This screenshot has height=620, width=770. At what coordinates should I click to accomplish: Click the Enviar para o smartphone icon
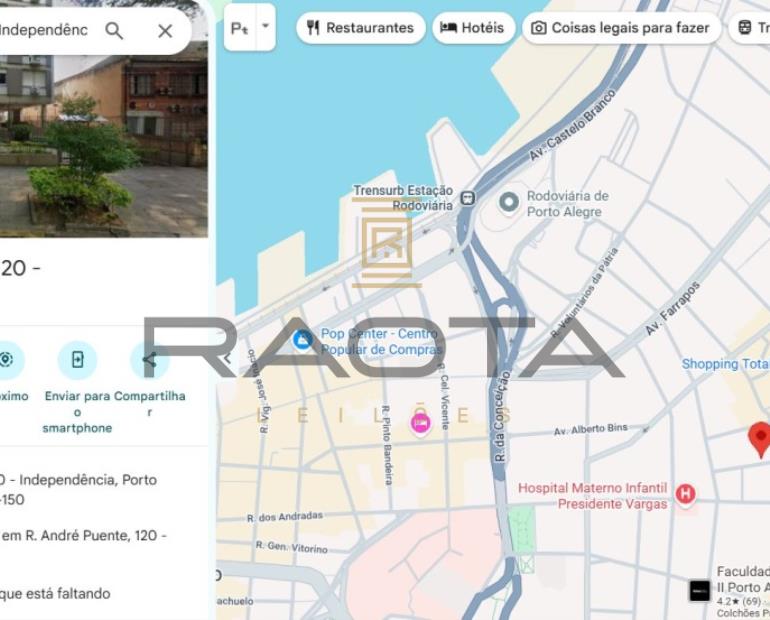(78, 360)
